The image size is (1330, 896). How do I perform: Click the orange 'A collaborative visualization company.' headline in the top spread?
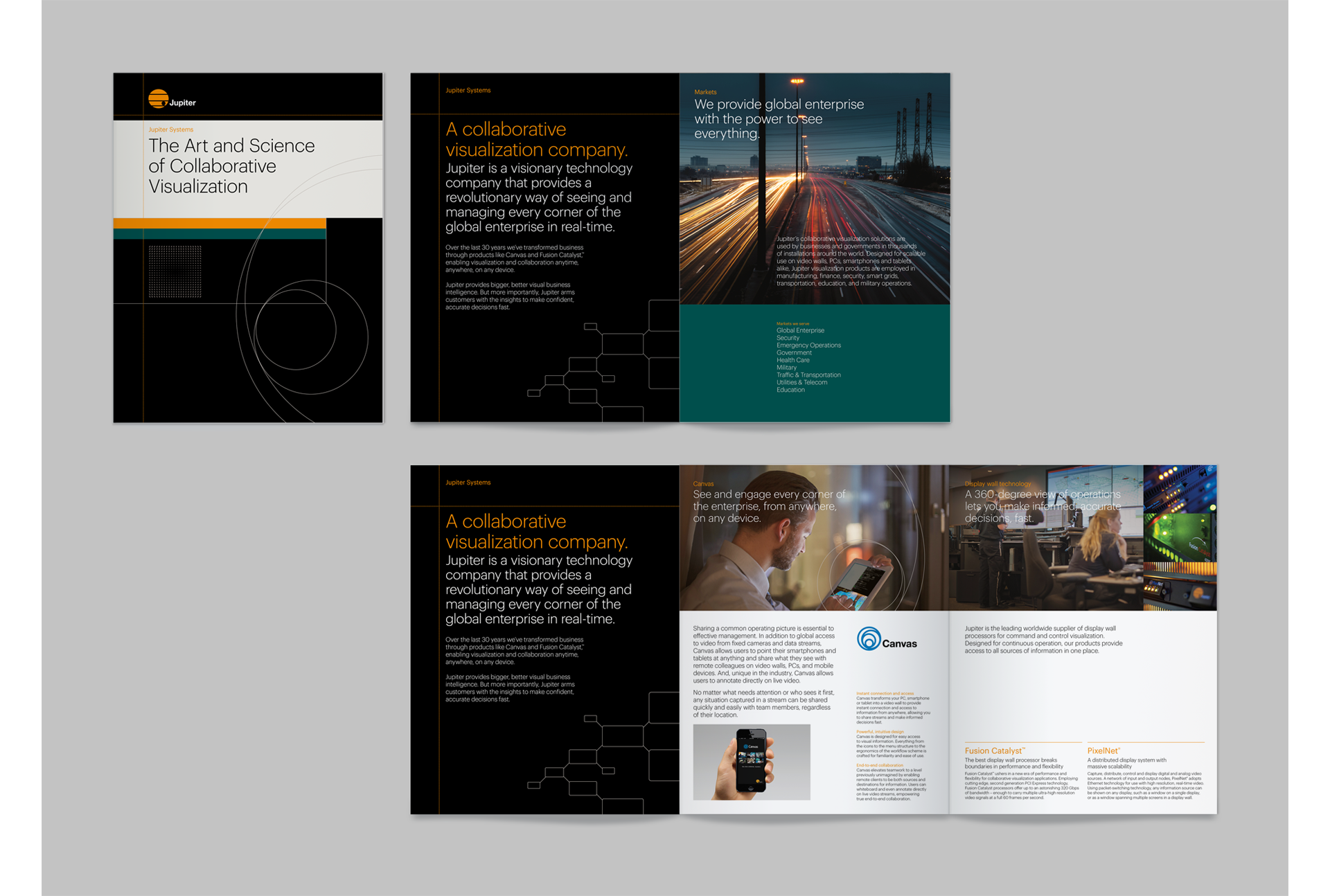pyautogui.click(x=537, y=139)
